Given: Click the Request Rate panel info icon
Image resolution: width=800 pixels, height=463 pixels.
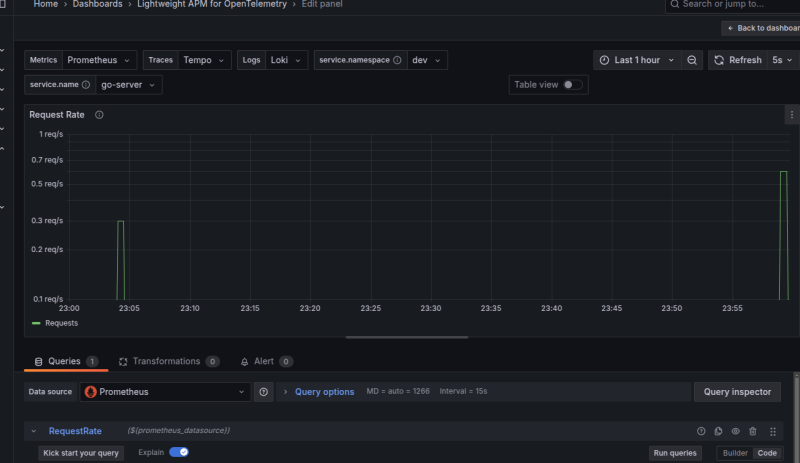Looking at the screenshot, I should click(99, 115).
